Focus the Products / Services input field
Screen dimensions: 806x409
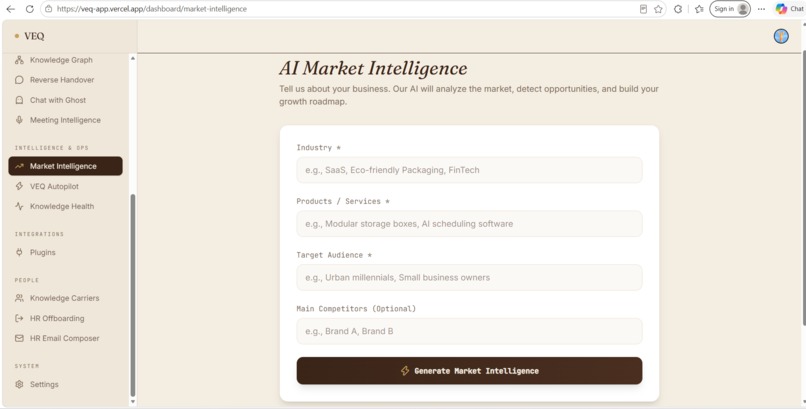[469, 224]
